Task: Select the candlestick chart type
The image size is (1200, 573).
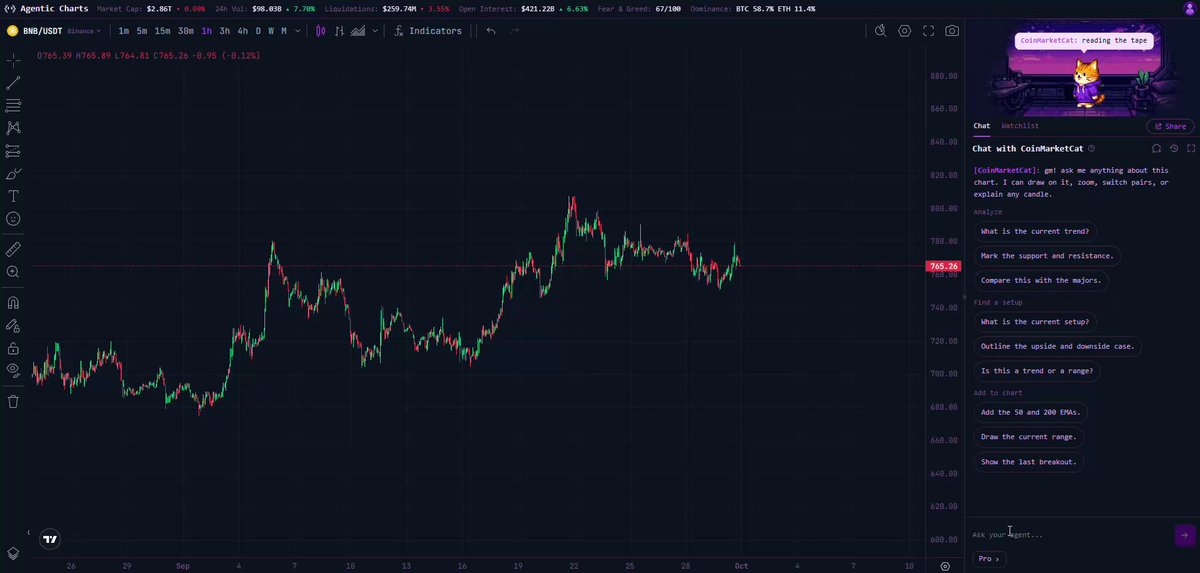Action: point(321,31)
